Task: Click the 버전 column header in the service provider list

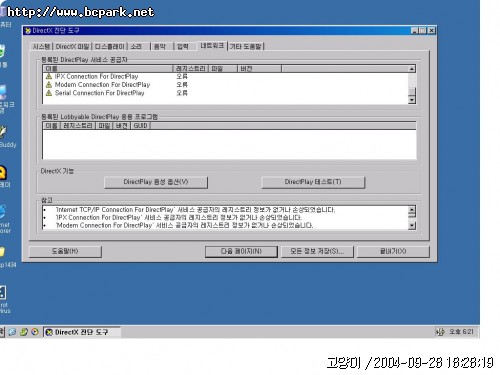Action: (259, 69)
